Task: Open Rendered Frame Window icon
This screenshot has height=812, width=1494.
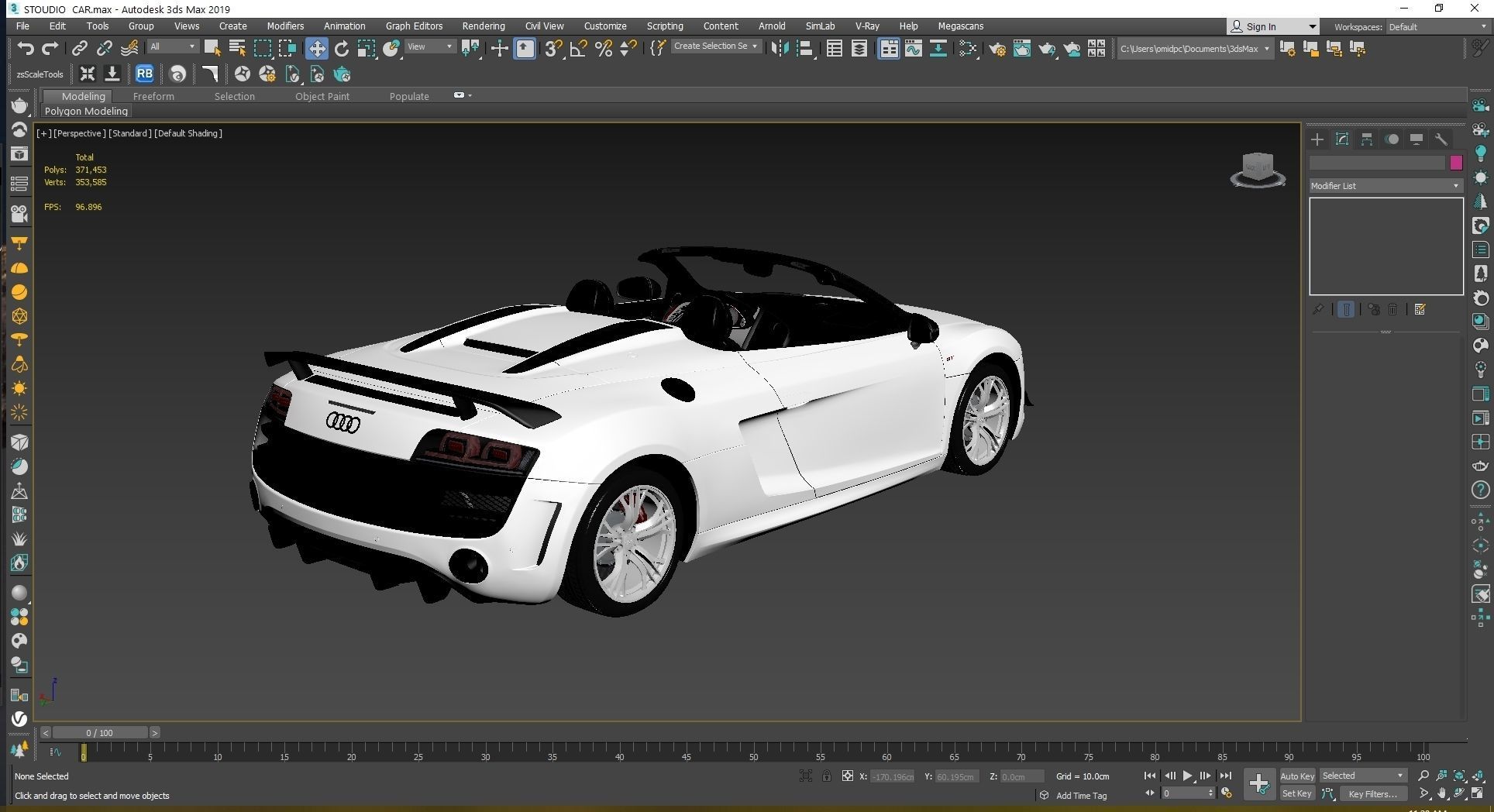Action: point(1022,48)
